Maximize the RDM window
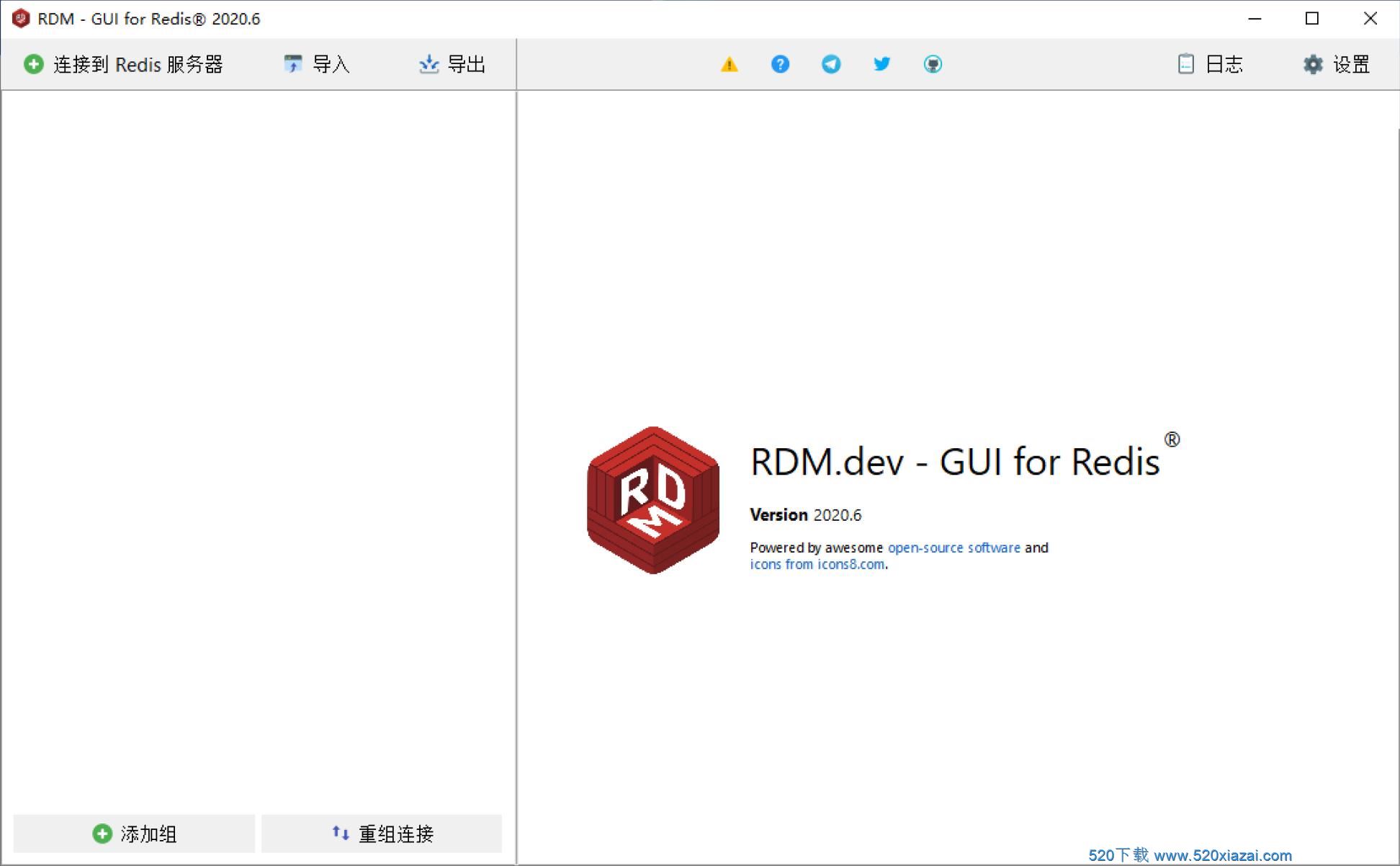This screenshot has height=866, width=1400. coord(1312,19)
